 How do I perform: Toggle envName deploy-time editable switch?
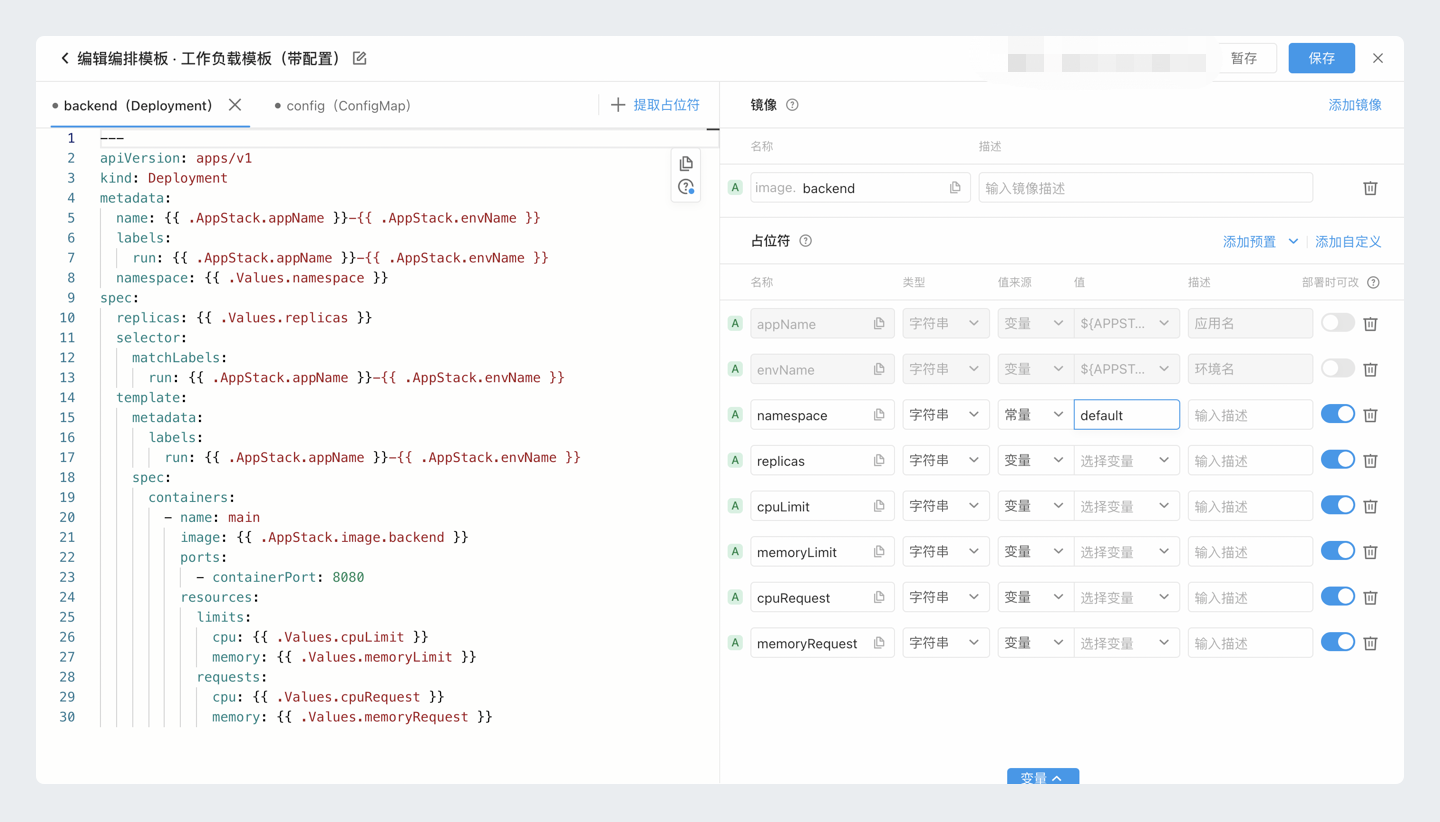point(1338,368)
